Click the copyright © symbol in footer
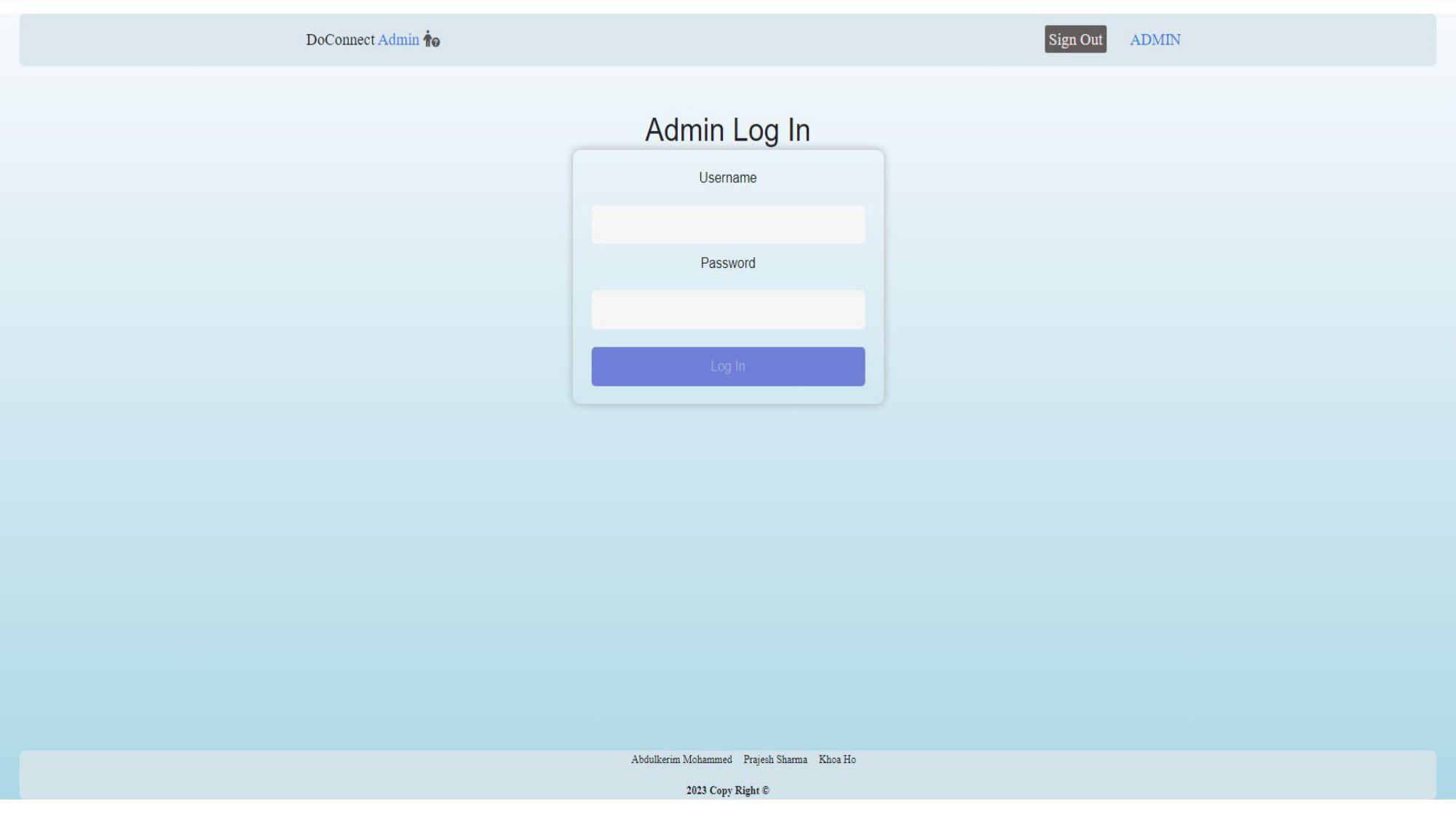1456x819 pixels. [765, 791]
